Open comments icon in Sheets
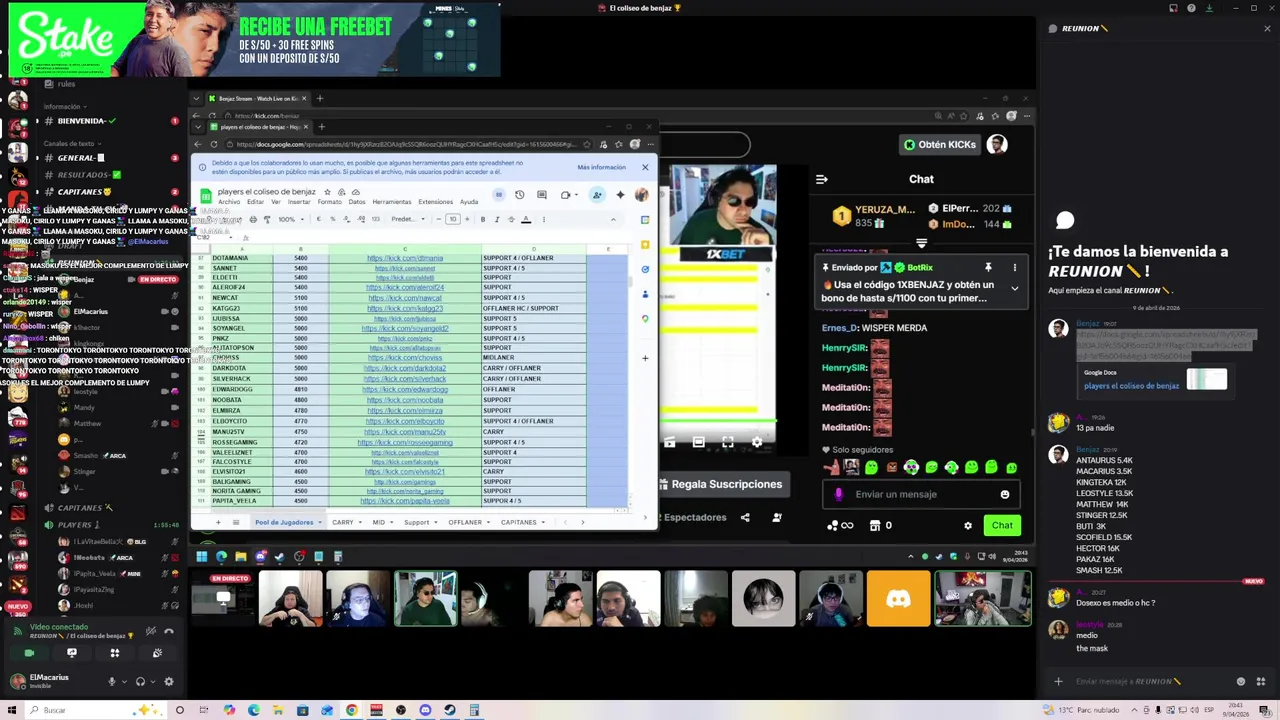 [541, 195]
